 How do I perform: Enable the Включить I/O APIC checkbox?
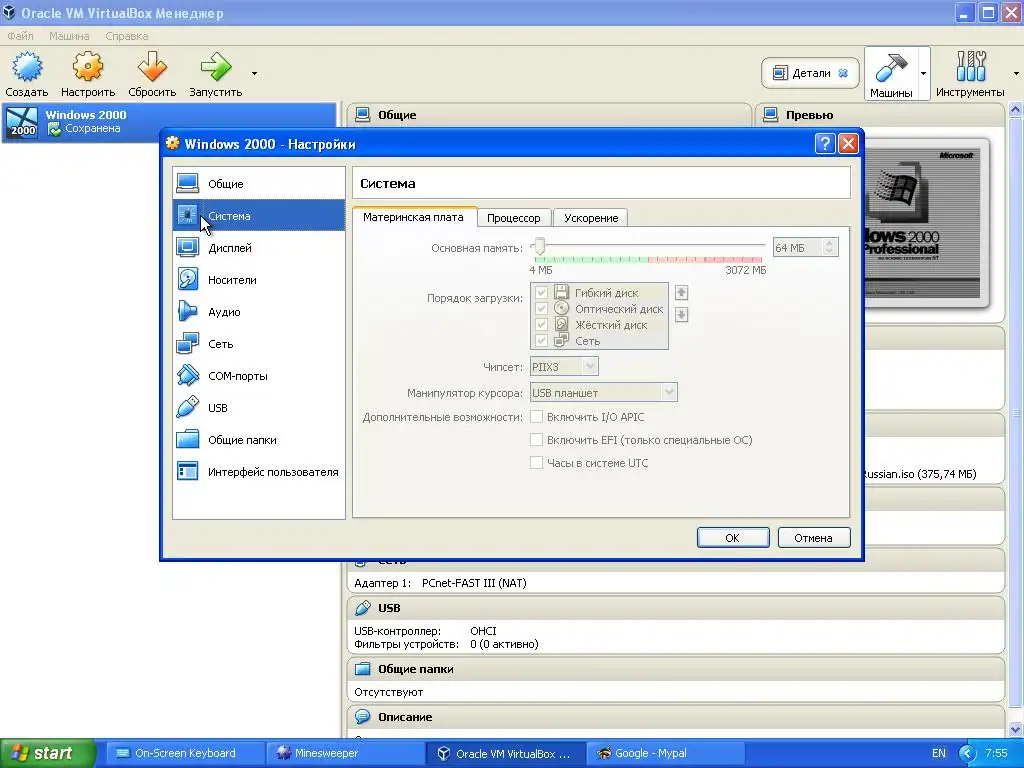pyautogui.click(x=536, y=417)
